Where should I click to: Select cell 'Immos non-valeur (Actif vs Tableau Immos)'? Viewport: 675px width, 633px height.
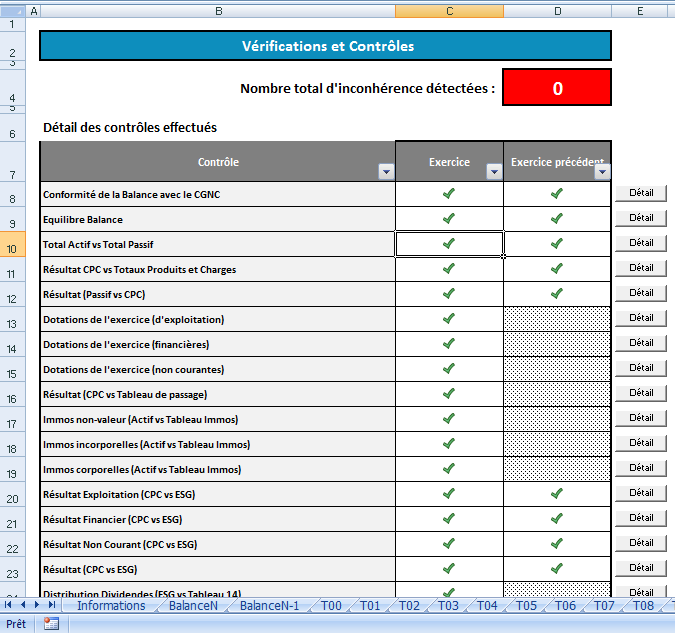tap(218, 419)
